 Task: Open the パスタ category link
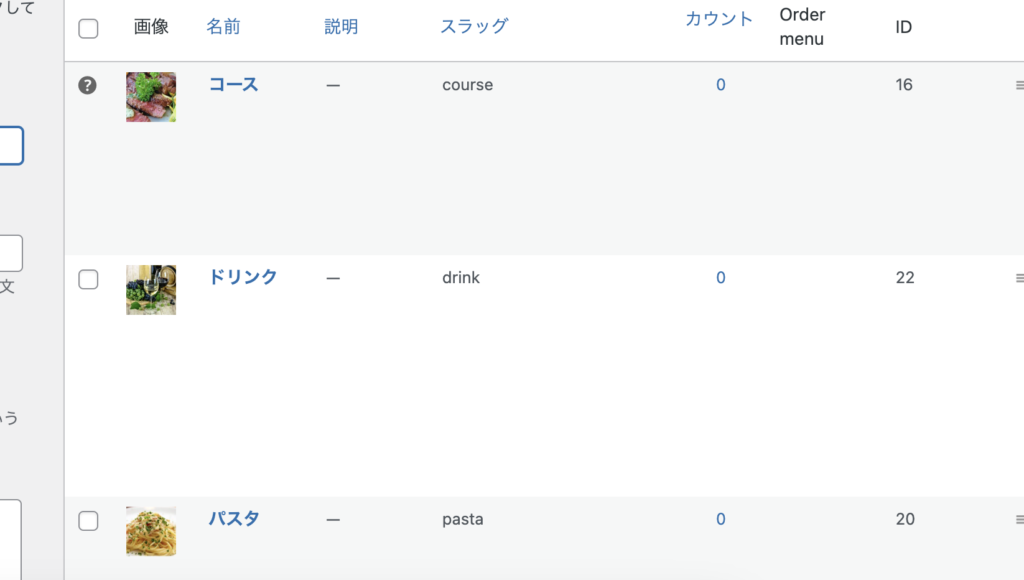tap(233, 519)
